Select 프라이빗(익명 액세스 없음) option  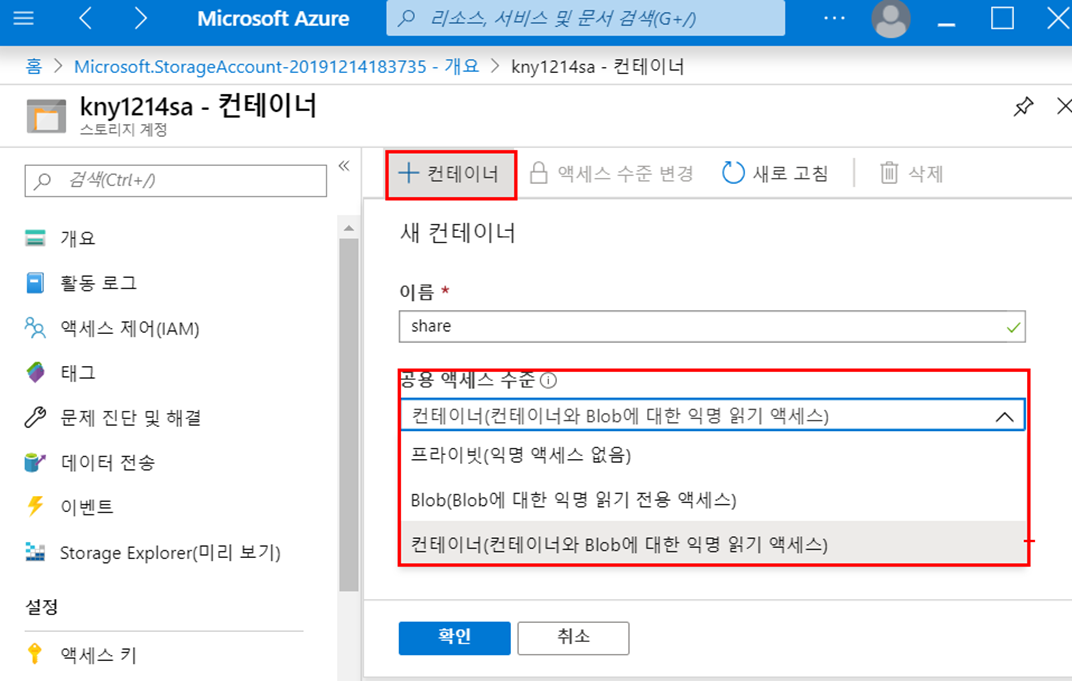point(713,455)
